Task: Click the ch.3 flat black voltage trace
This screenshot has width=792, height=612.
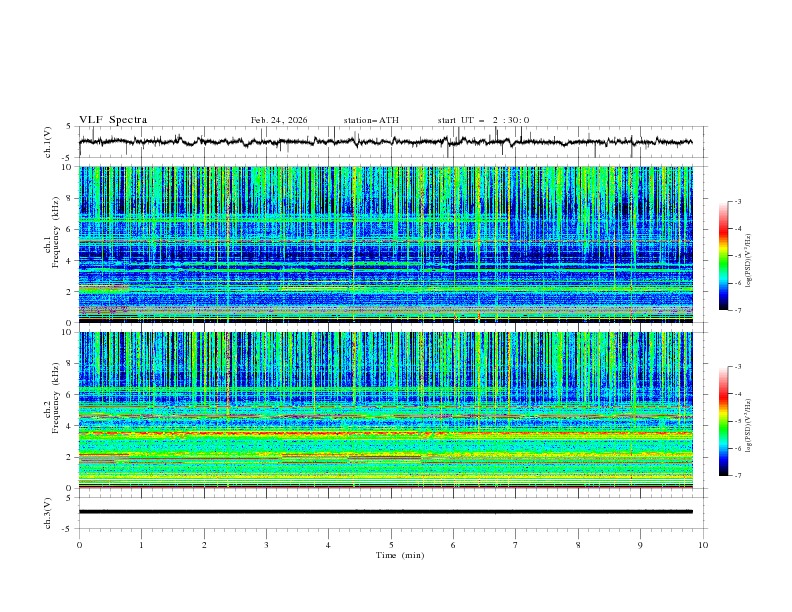Action: point(385,512)
